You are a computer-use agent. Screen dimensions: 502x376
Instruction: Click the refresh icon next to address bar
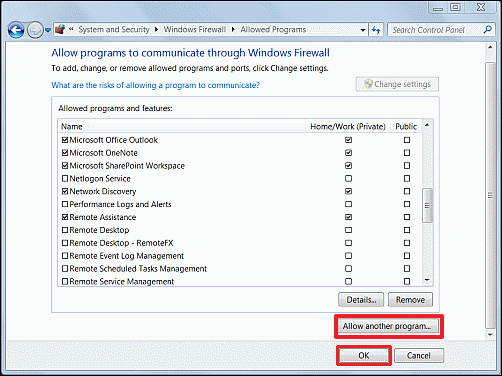tap(376, 30)
